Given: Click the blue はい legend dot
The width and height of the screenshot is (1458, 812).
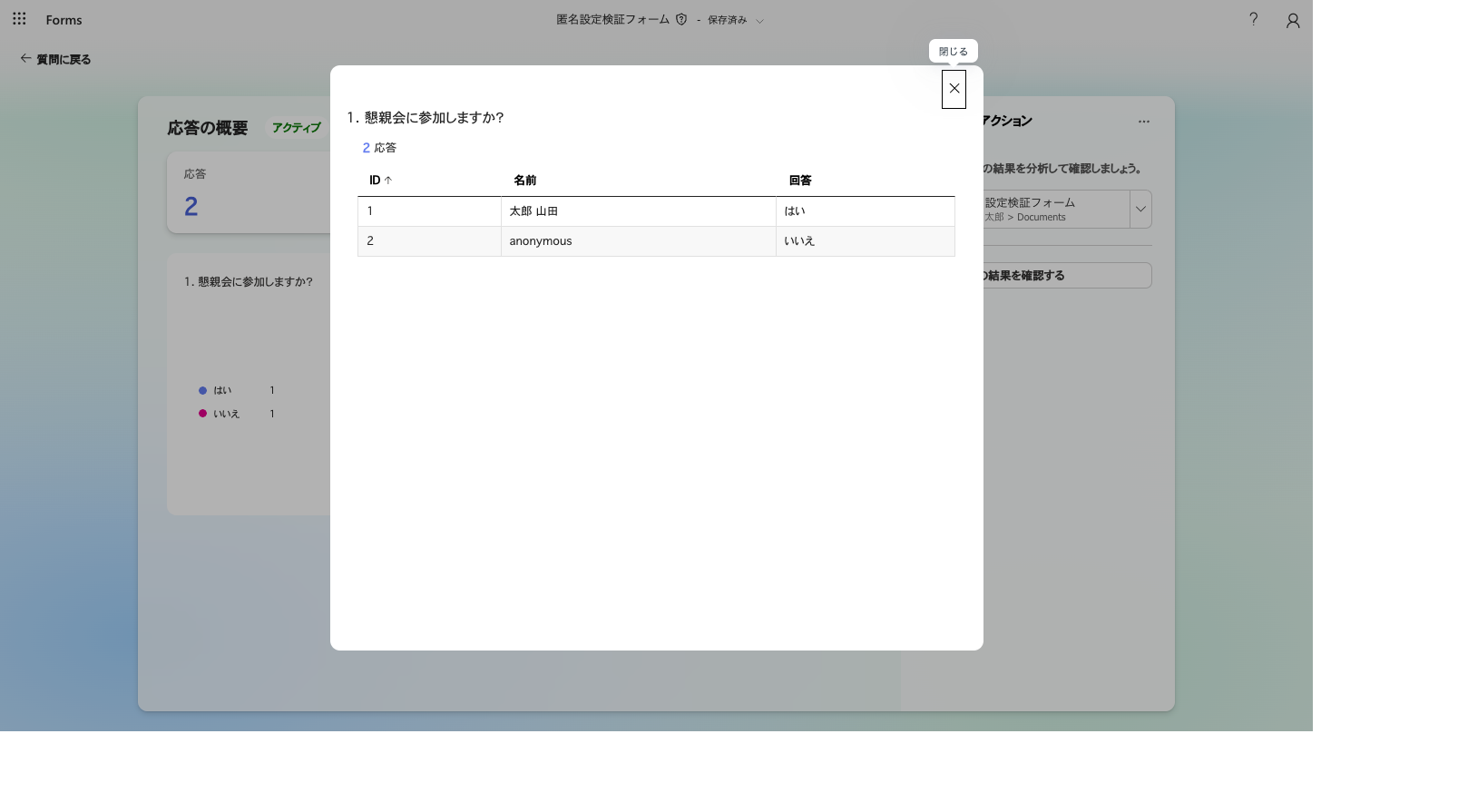Looking at the screenshot, I should click(202, 391).
